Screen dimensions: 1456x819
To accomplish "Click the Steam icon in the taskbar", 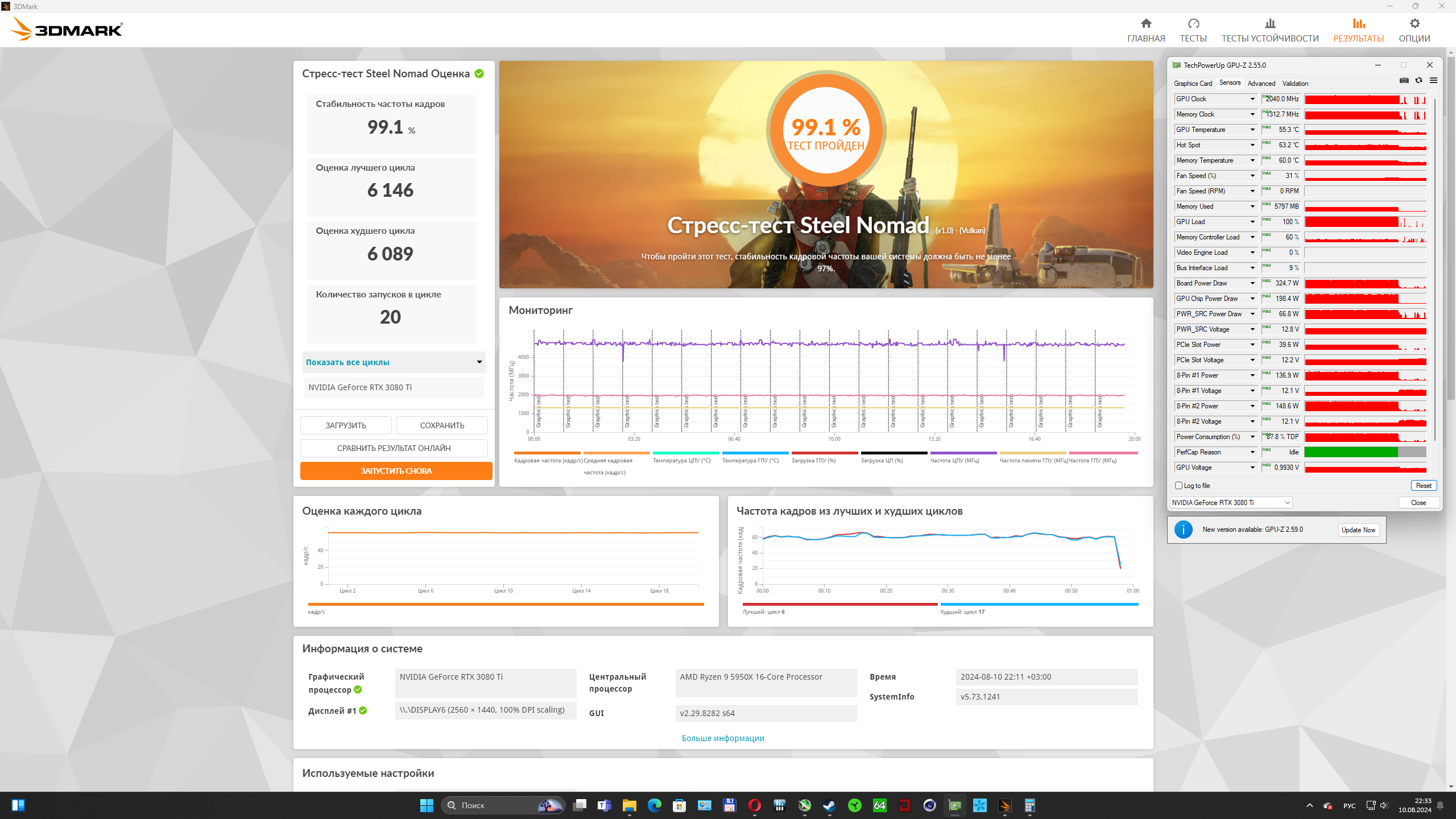I will click(x=829, y=805).
